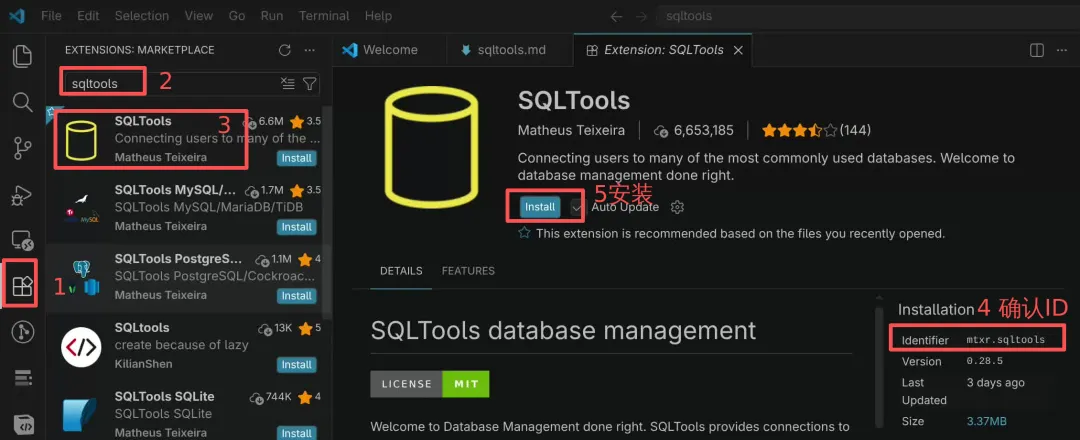The image size is (1080, 440).
Task: Open the Help menu
Action: [x=378, y=15]
